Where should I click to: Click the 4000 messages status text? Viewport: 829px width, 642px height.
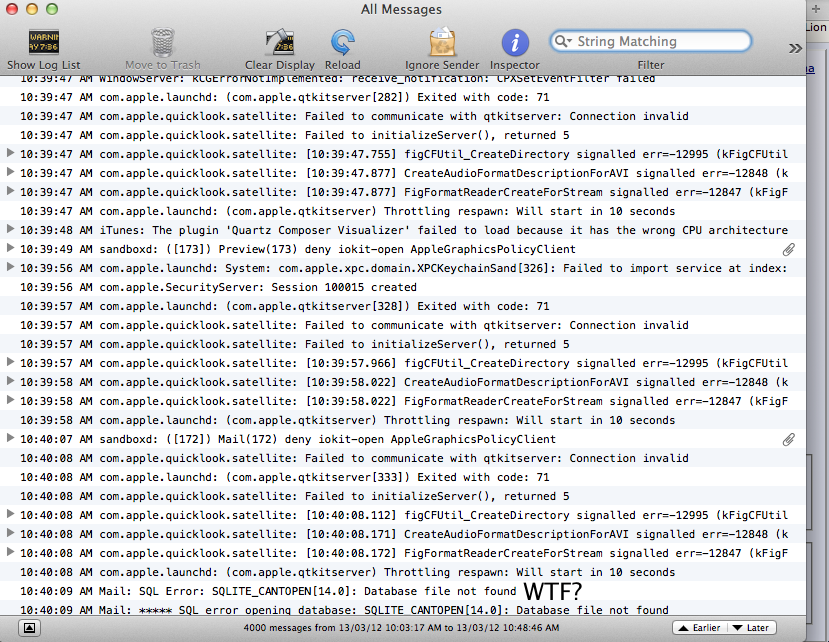pyautogui.click(x=401, y=628)
